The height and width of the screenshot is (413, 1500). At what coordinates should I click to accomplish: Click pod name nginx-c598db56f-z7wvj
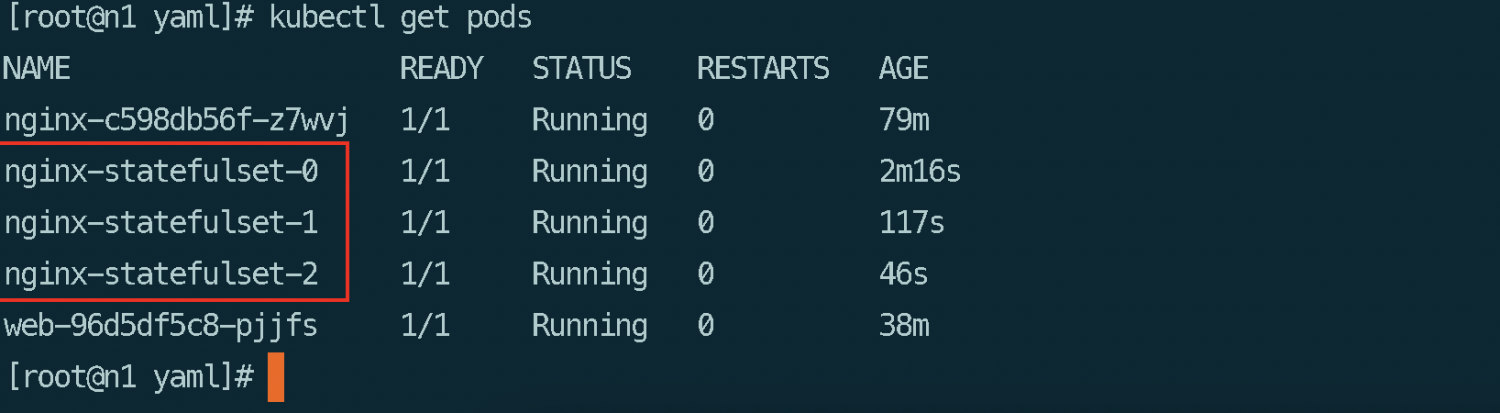pos(176,121)
